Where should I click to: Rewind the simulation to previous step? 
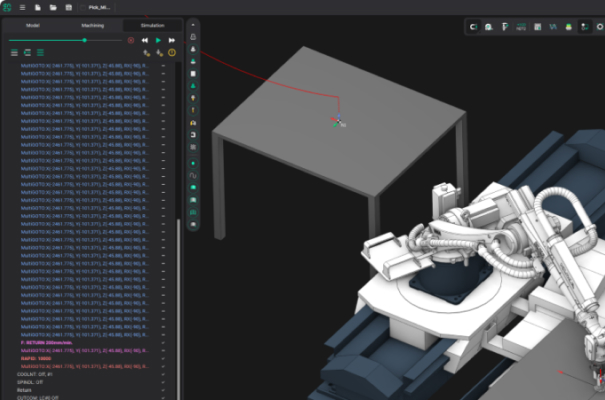point(145,40)
